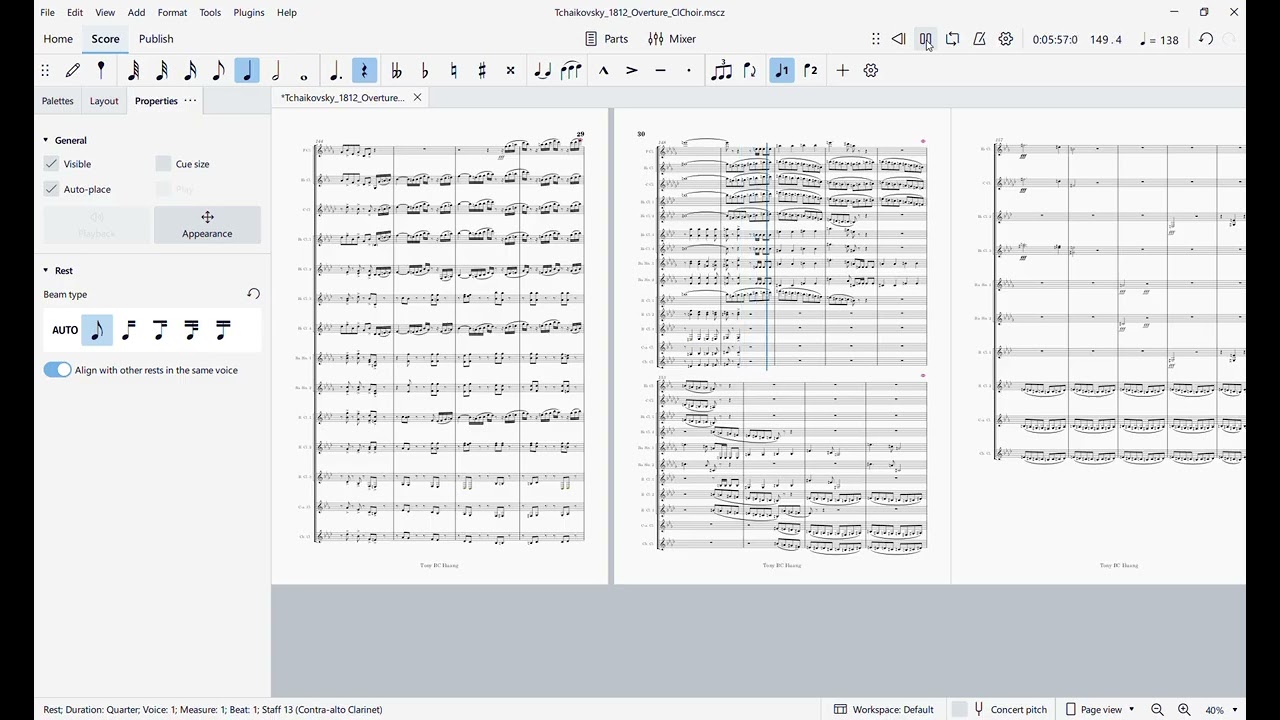The image size is (1280, 720).
Task: Select the quarter note duration
Action: click(247, 71)
